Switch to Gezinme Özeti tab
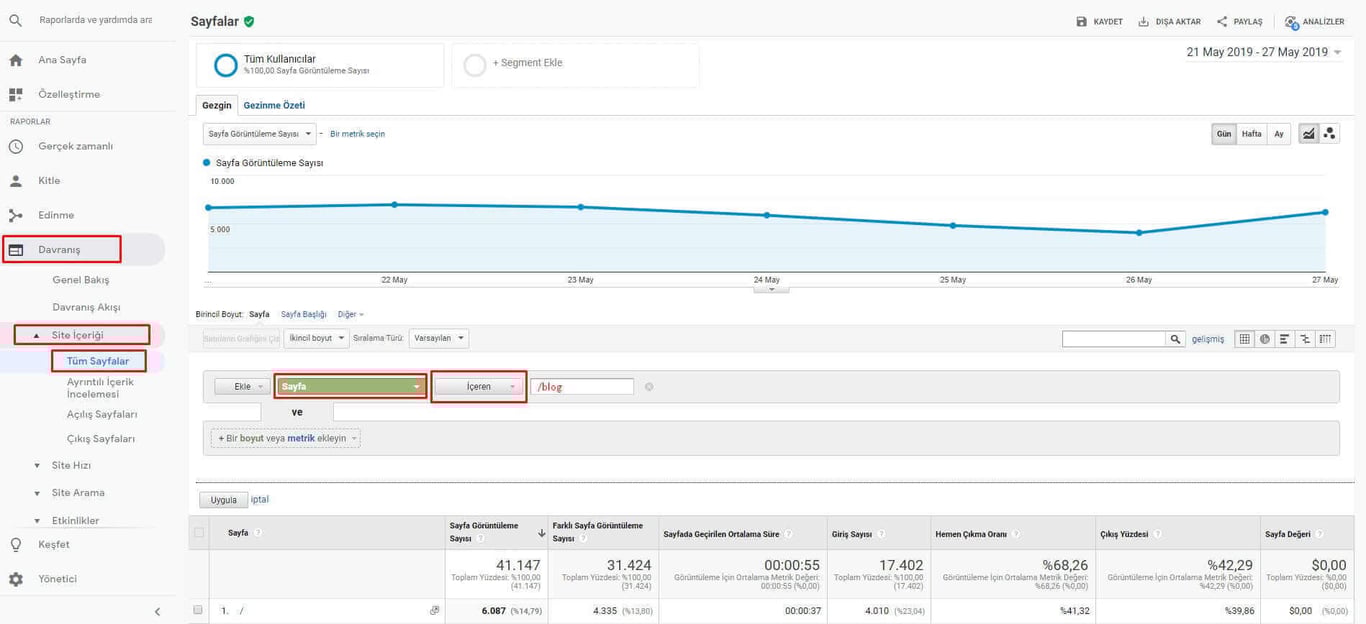 274,105
